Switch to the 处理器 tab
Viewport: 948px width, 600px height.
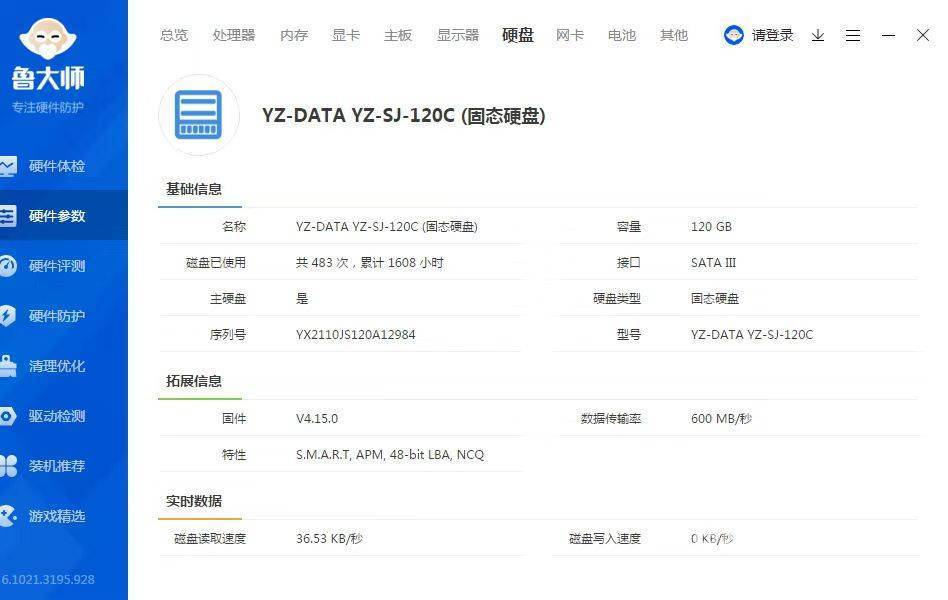click(234, 35)
